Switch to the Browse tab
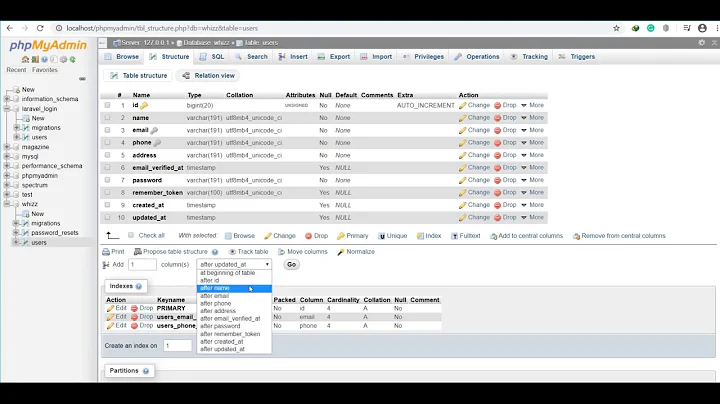The width and height of the screenshot is (720, 404). tap(122, 57)
